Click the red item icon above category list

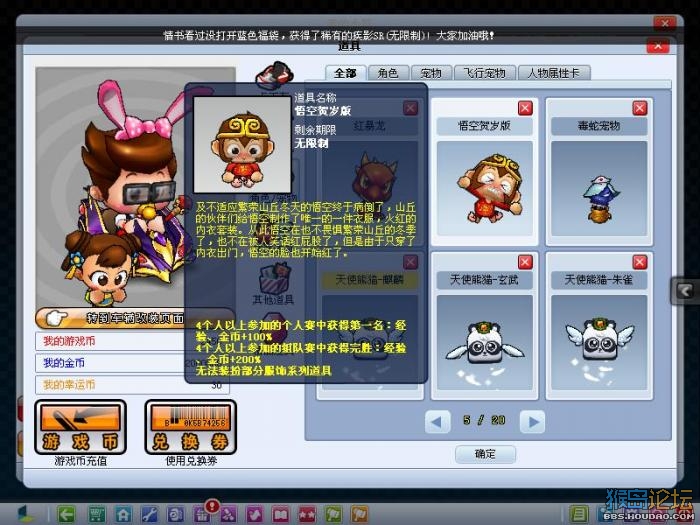tap(274, 74)
